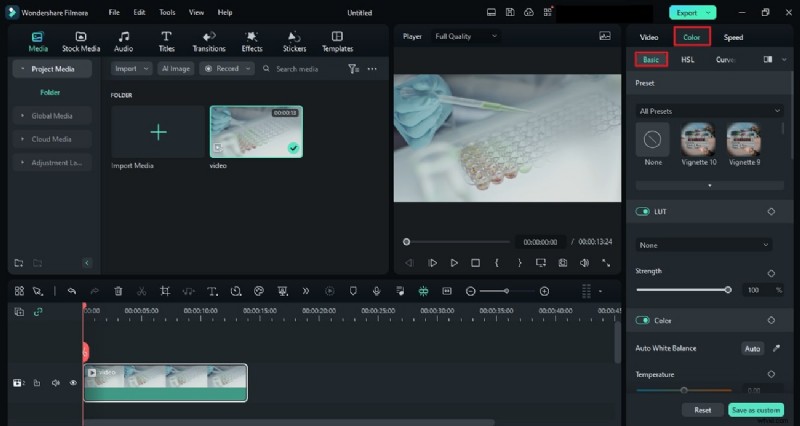The width and height of the screenshot is (800, 426).
Task: Hide the video track with eye icon
Action: pyautogui.click(x=73, y=382)
